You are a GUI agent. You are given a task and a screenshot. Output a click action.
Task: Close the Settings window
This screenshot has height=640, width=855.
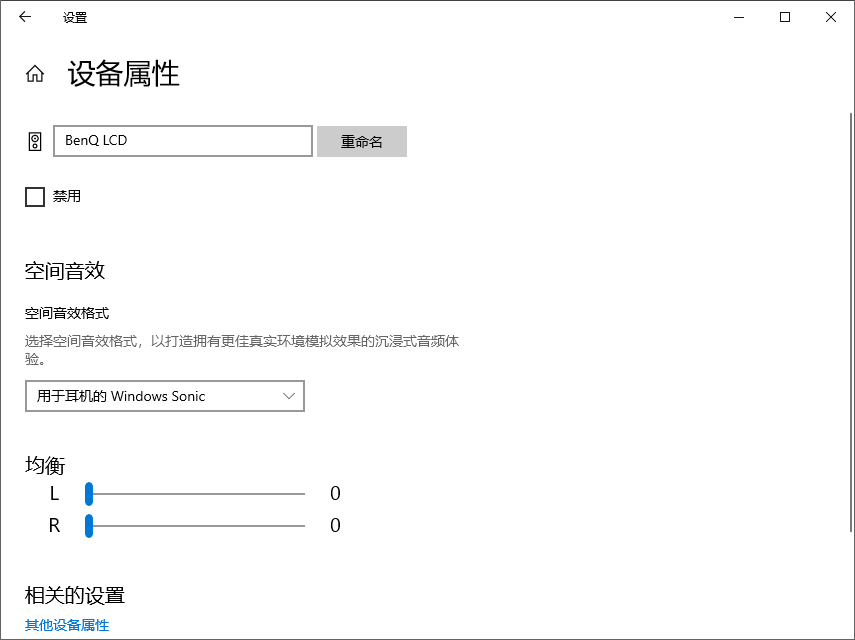(830, 17)
